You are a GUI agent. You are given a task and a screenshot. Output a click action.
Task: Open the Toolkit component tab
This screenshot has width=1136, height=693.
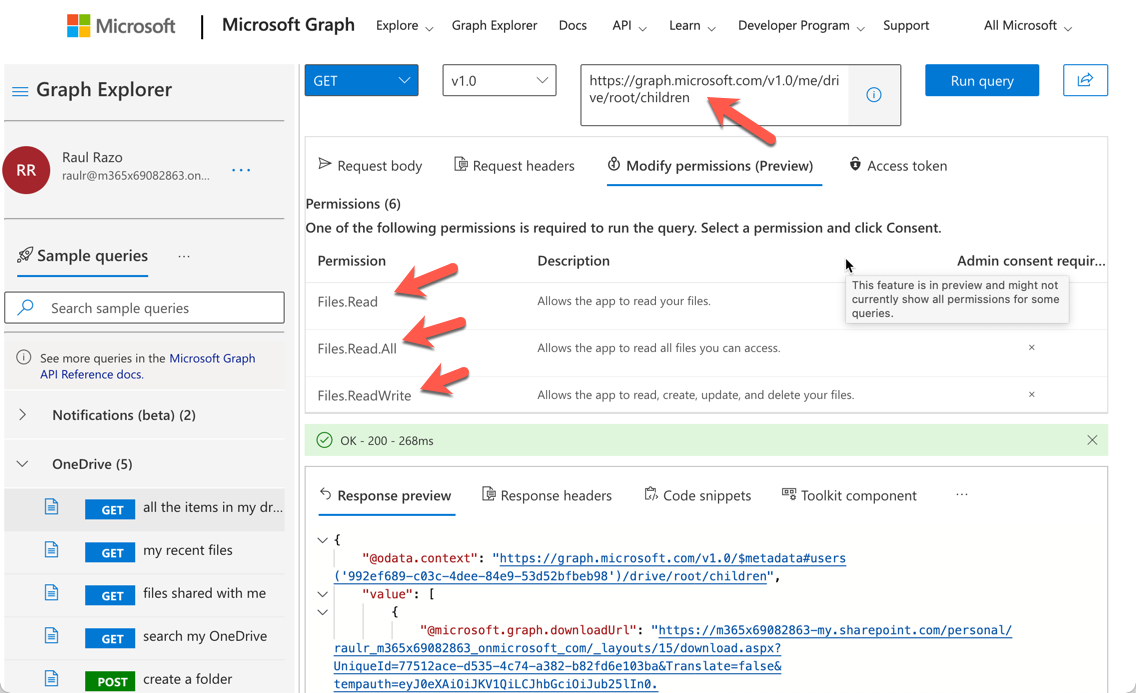(849, 495)
